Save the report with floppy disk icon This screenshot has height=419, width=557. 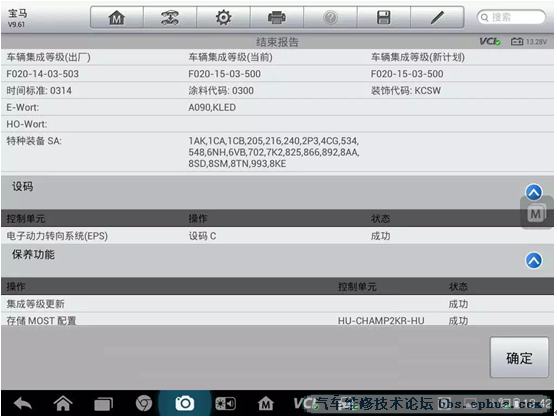pyautogui.click(x=384, y=17)
